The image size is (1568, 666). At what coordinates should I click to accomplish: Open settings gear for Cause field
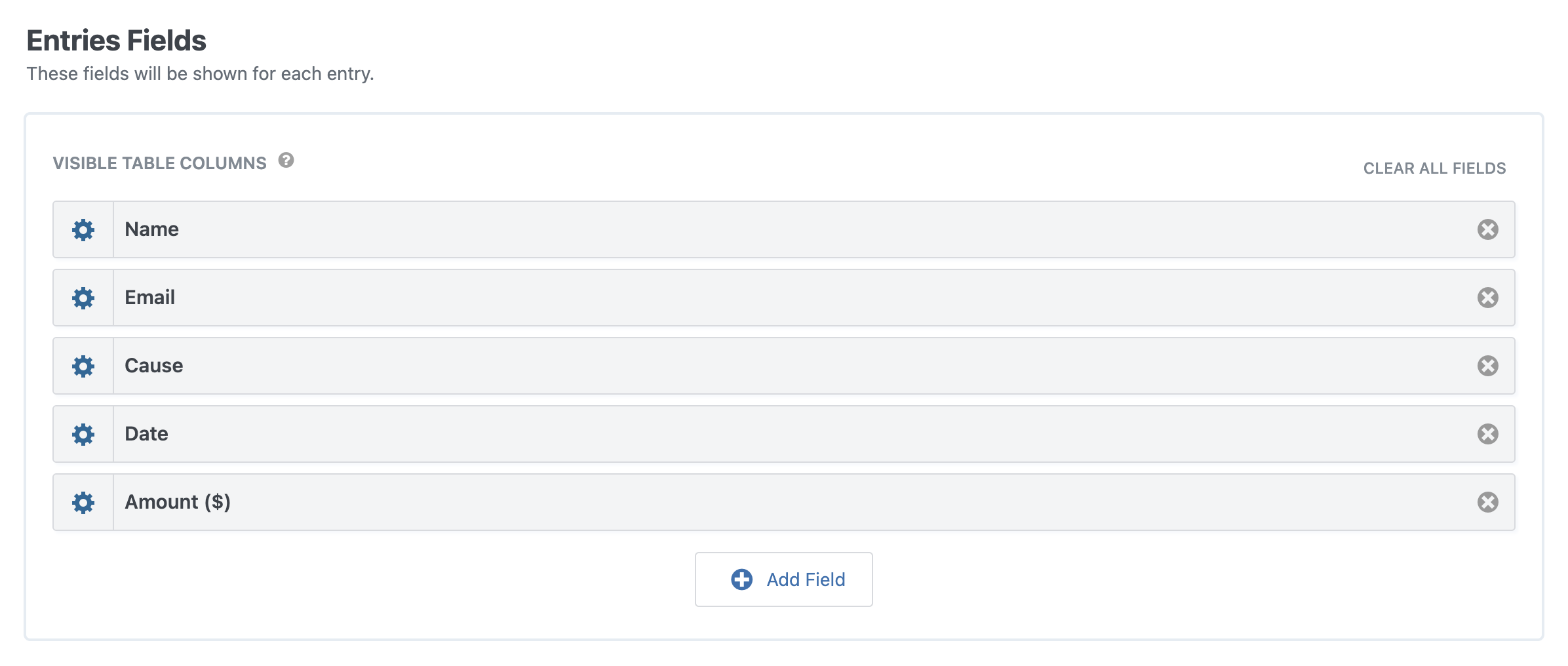point(83,366)
